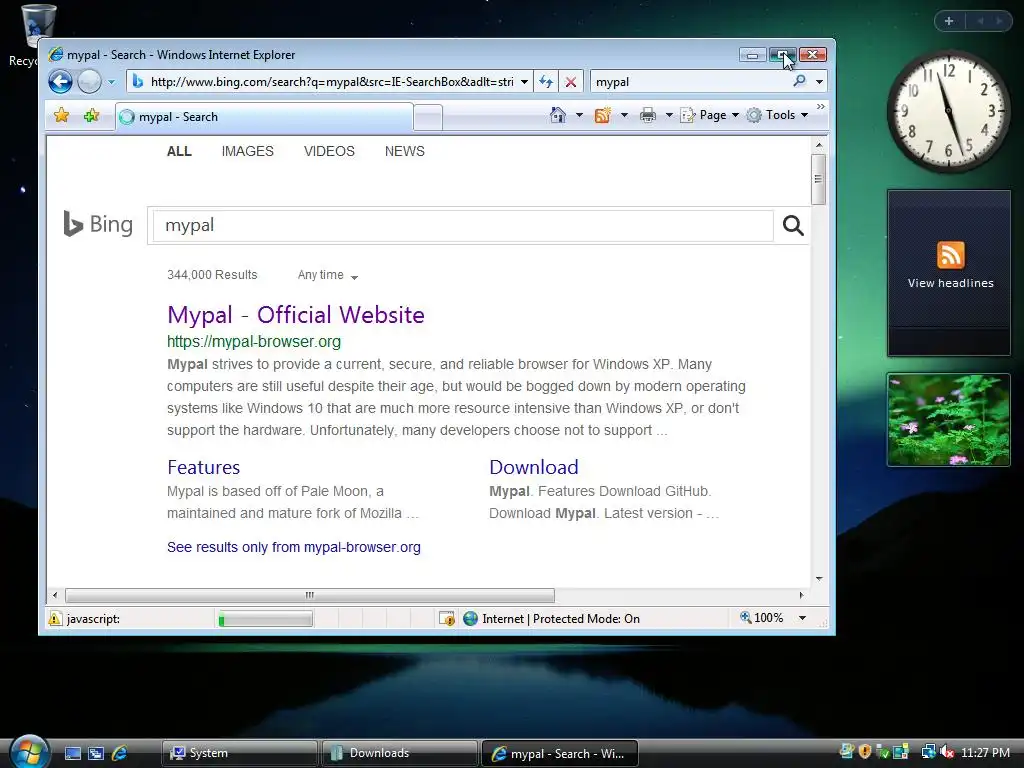
Task: Expand the Print dropdown arrow
Action: pyautogui.click(x=669, y=115)
